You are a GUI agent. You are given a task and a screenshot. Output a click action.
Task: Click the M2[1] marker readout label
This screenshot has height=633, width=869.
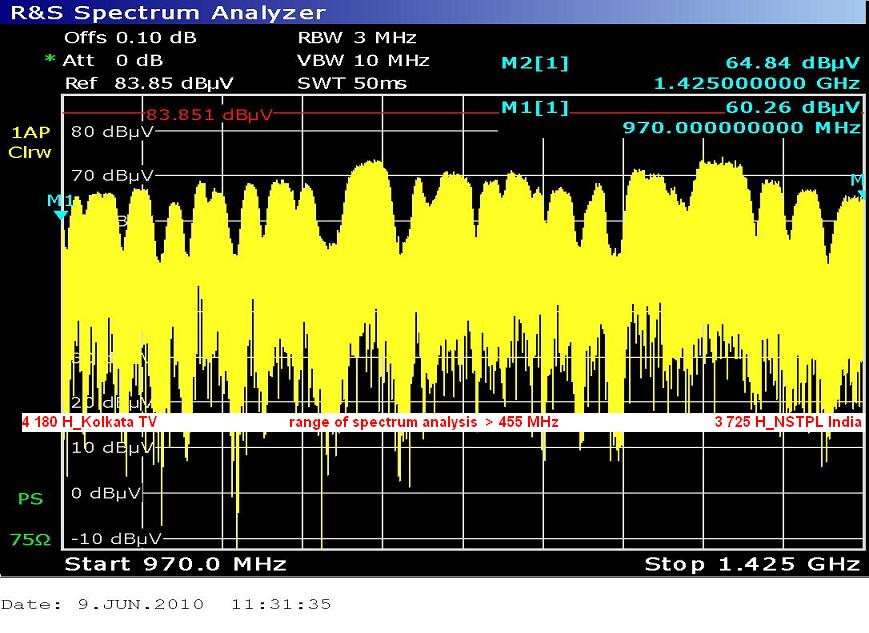[534, 63]
